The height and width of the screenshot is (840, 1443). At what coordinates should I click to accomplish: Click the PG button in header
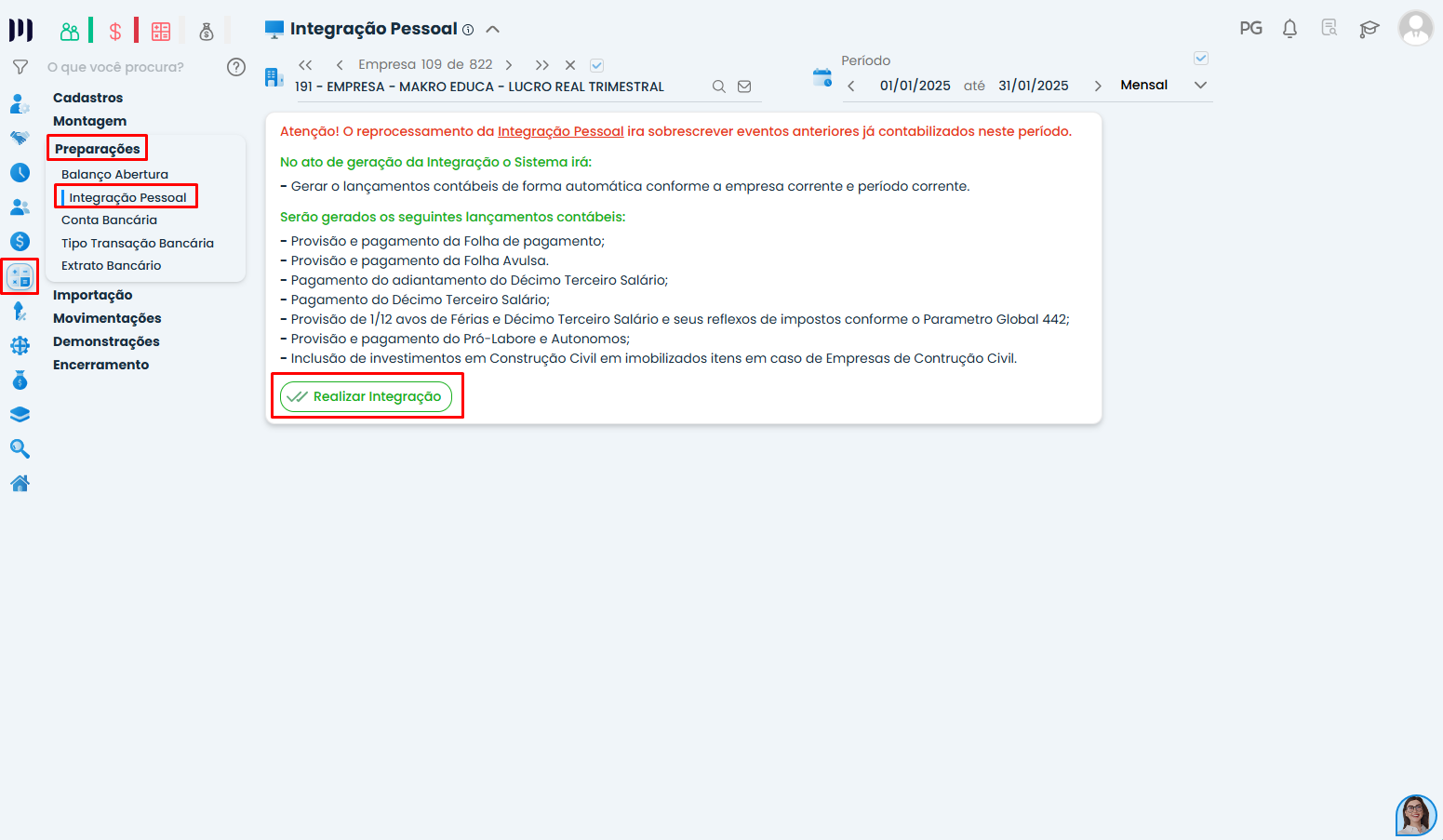[1251, 29]
